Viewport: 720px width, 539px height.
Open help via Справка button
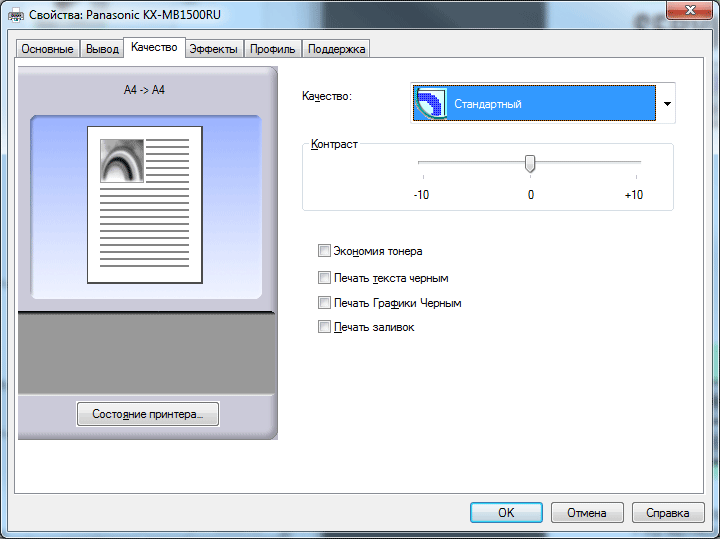(668, 512)
